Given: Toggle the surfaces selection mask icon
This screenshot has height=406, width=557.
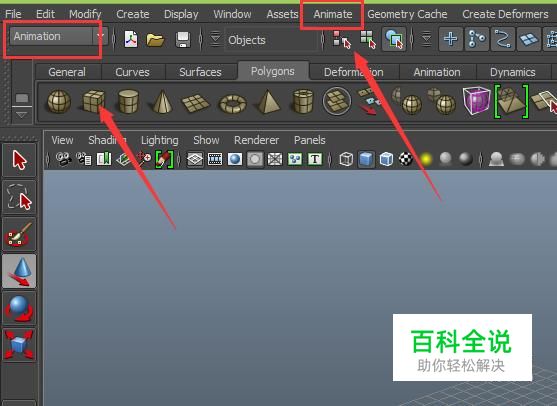Looking at the screenshot, I should (528, 39).
